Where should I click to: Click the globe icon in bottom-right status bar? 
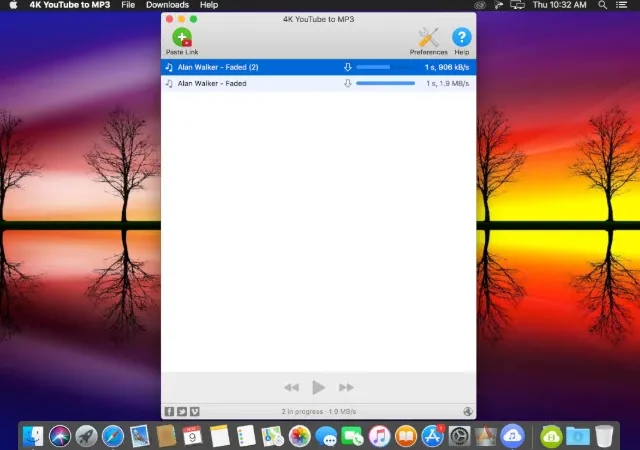(468, 411)
